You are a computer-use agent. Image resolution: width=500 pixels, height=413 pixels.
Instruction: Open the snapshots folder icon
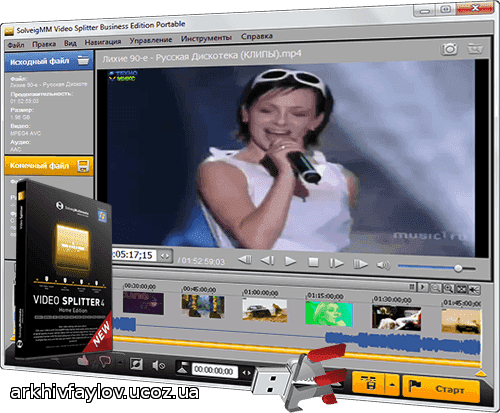(475, 49)
